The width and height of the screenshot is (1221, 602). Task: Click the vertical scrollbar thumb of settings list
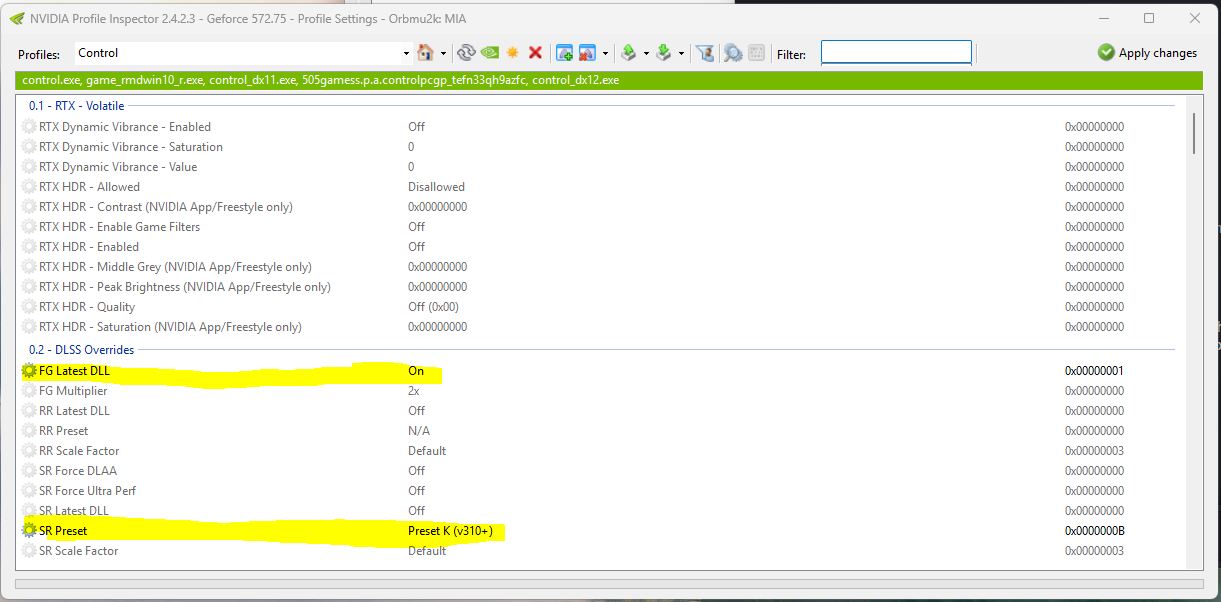pyautogui.click(x=1192, y=133)
